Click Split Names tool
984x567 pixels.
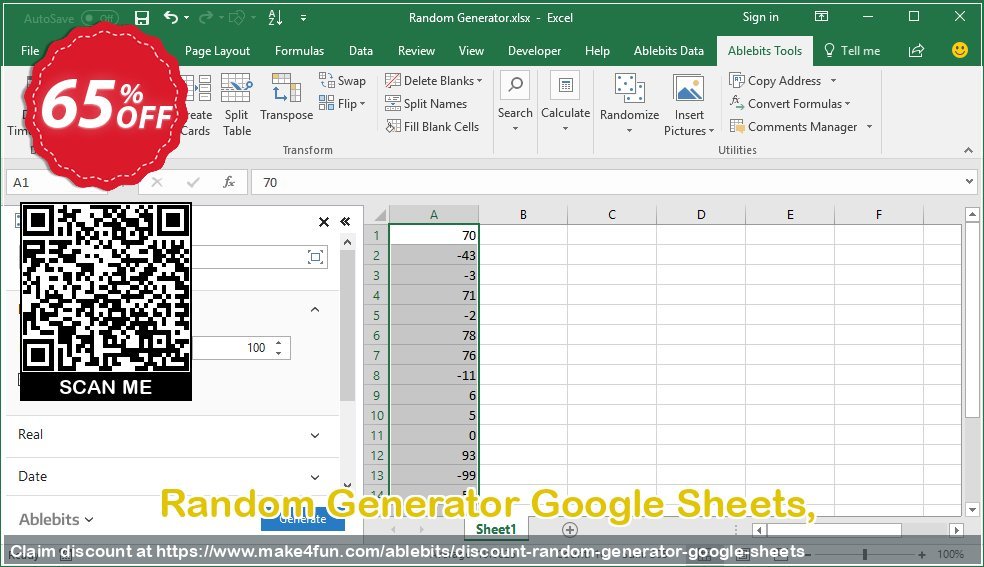click(426, 103)
